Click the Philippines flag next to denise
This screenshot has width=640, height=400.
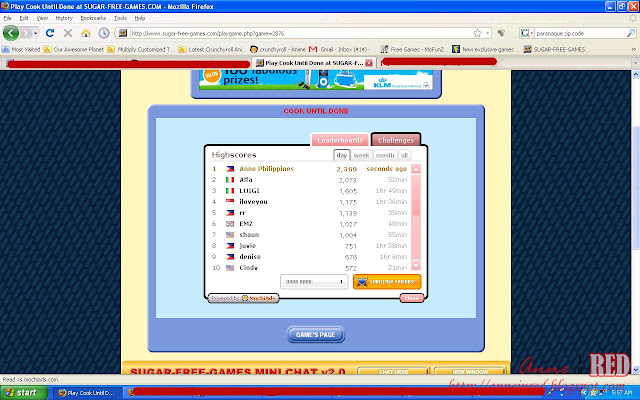click(x=230, y=257)
